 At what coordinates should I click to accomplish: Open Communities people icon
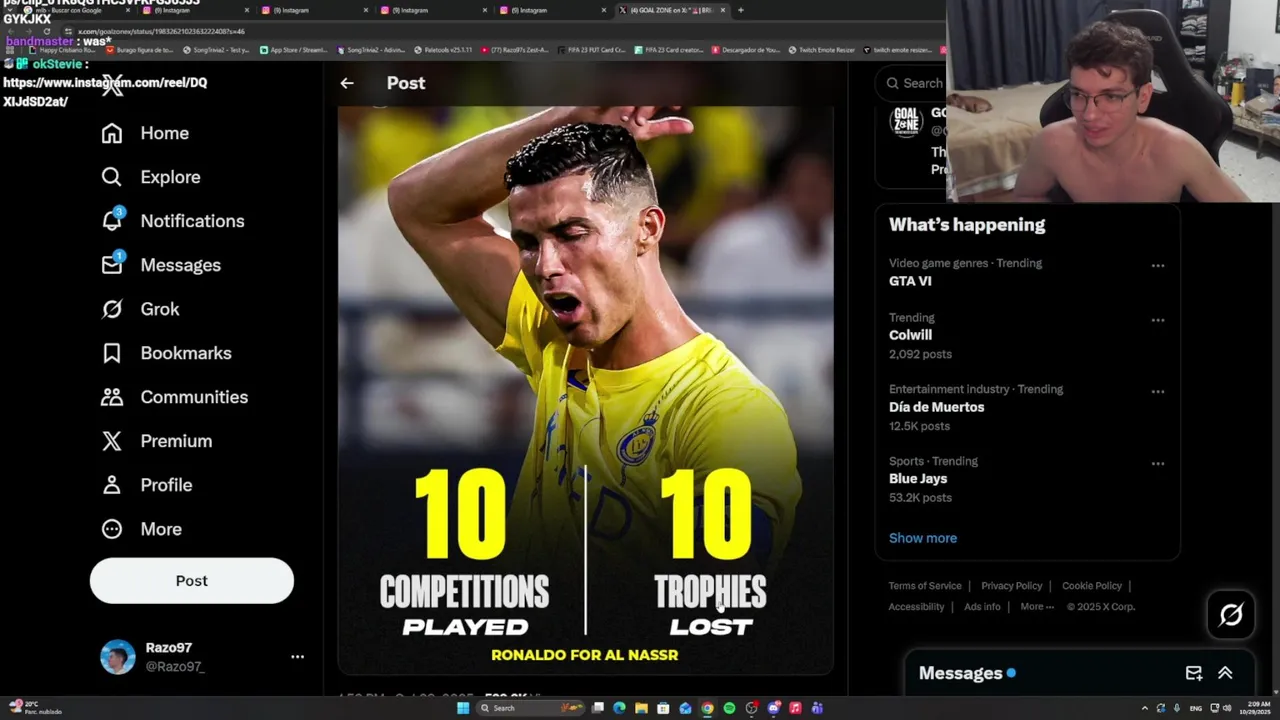point(112,397)
